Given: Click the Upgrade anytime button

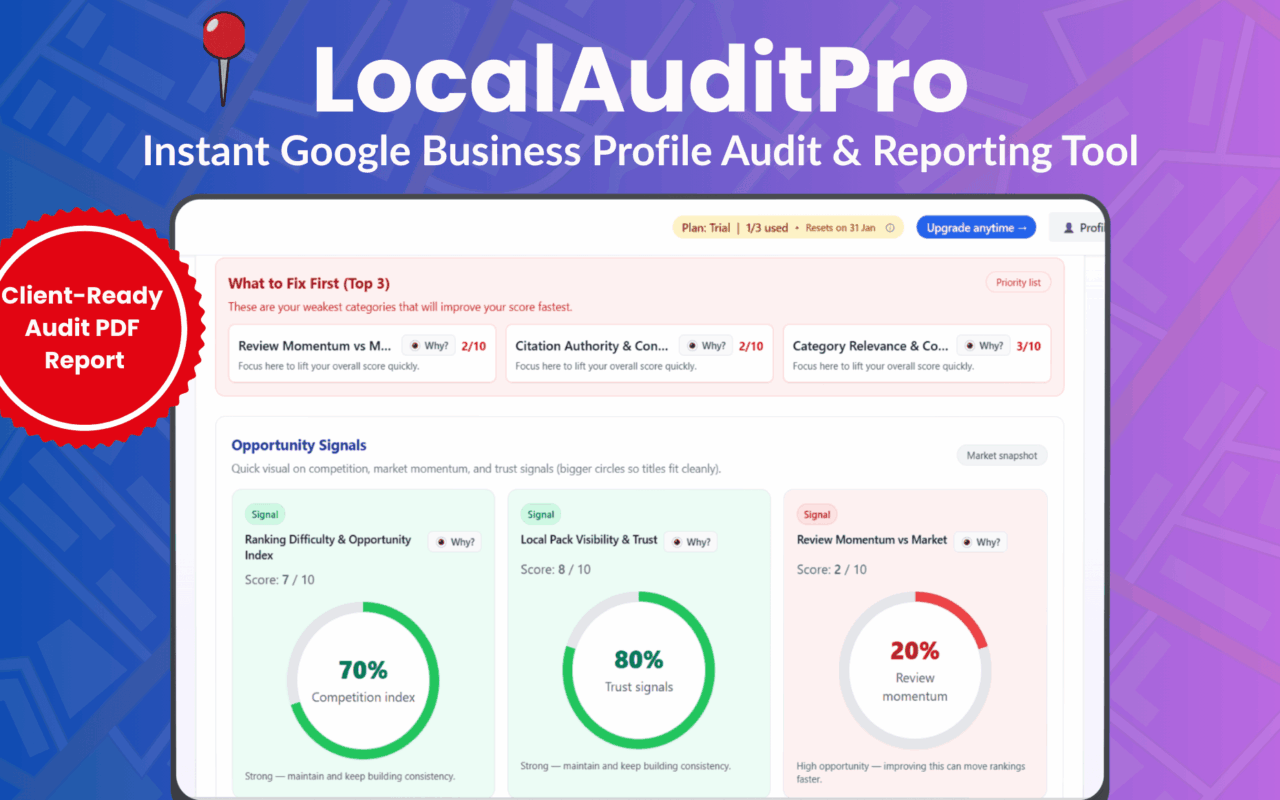Looking at the screenshot, I should [976, 228].
